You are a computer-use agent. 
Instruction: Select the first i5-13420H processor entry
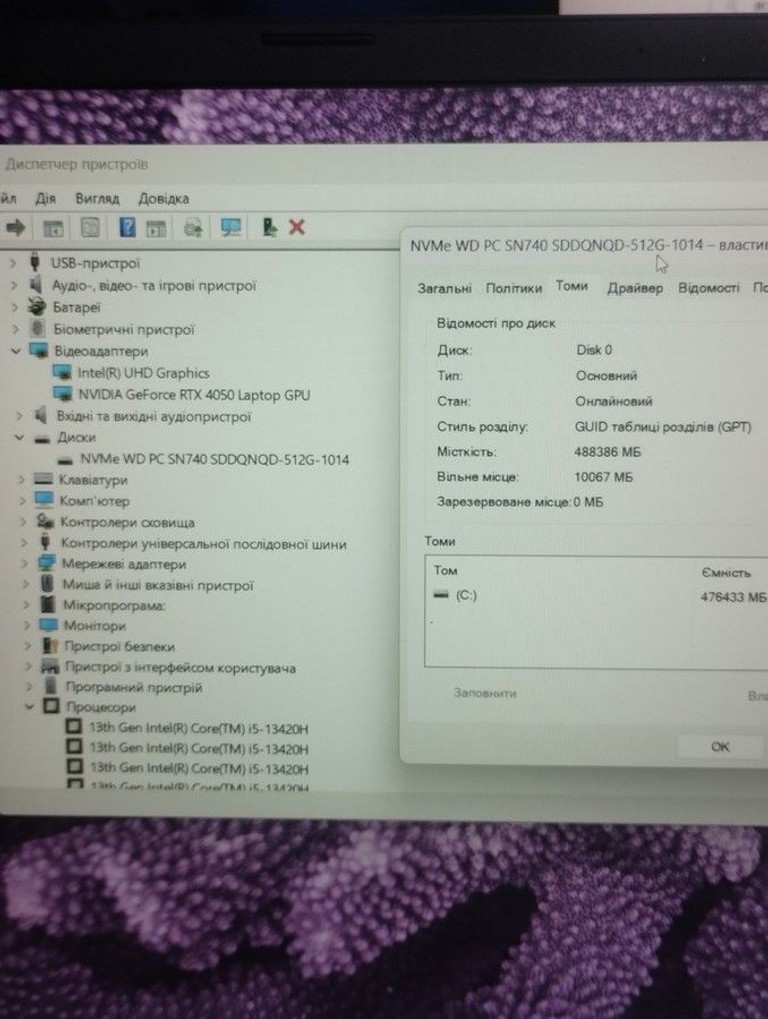coord(199,729)
